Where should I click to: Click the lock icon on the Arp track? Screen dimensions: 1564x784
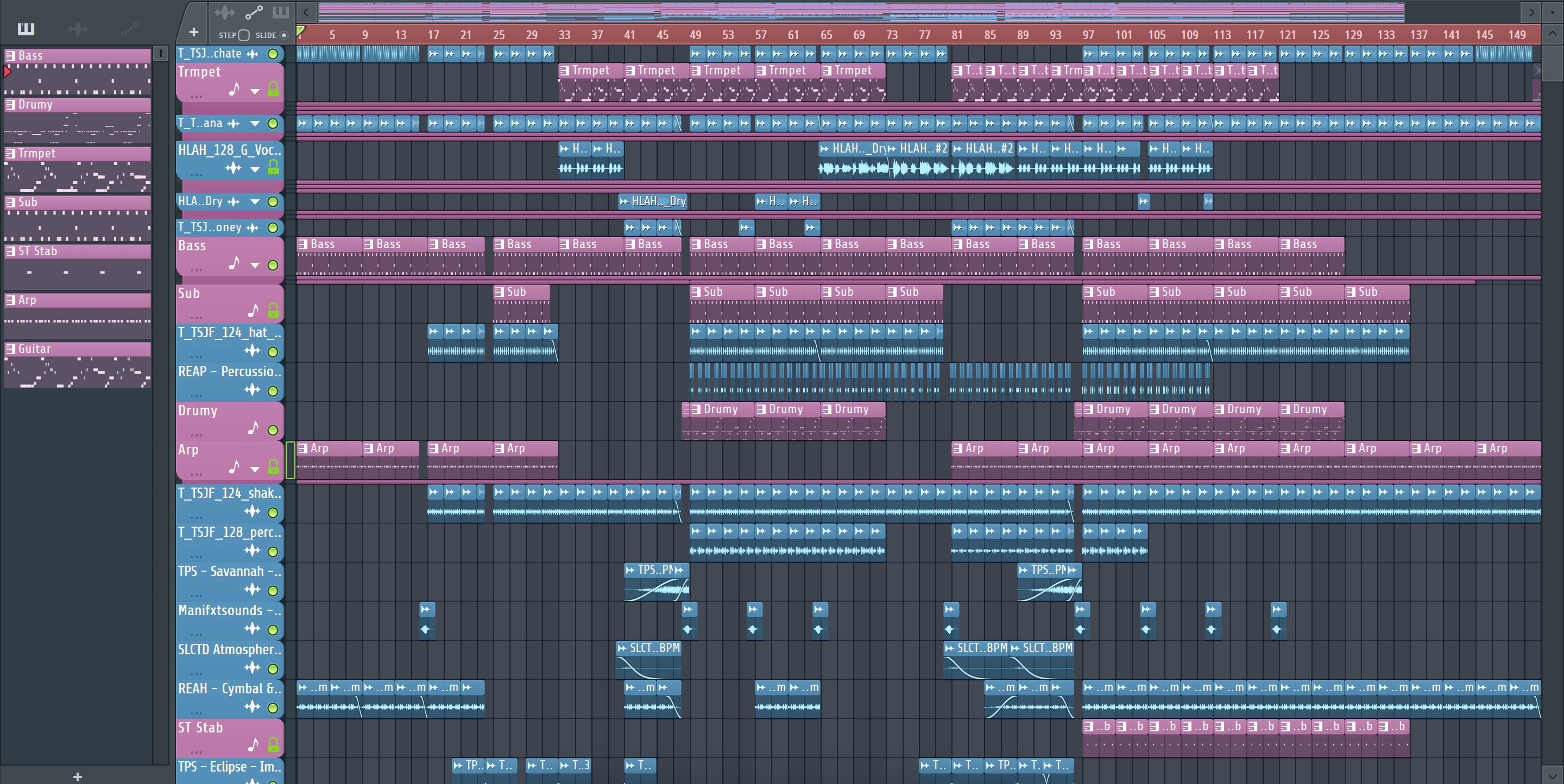[x=273, y=467]
